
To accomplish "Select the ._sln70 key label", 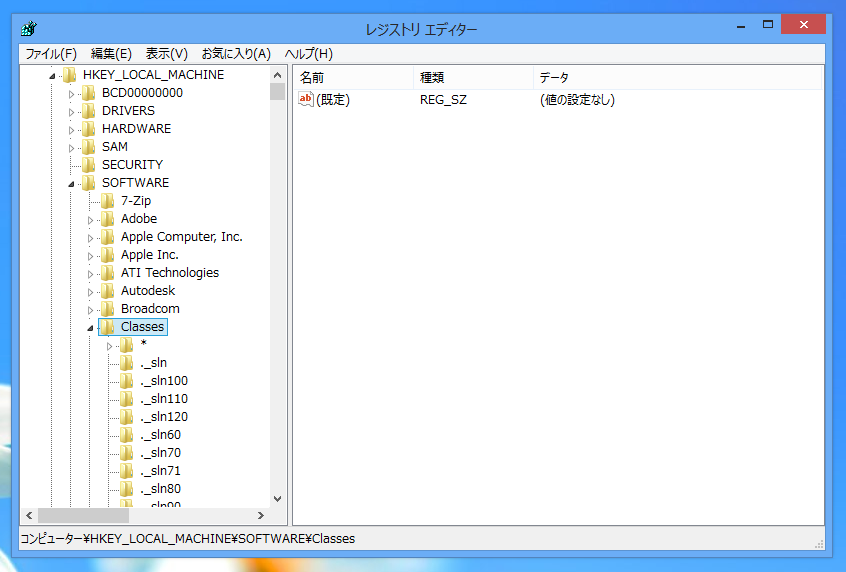I will pos(161,453).
